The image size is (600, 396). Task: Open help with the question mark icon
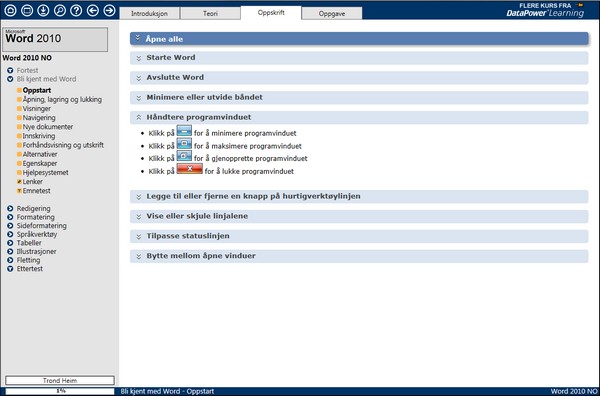tap(76, 10)
